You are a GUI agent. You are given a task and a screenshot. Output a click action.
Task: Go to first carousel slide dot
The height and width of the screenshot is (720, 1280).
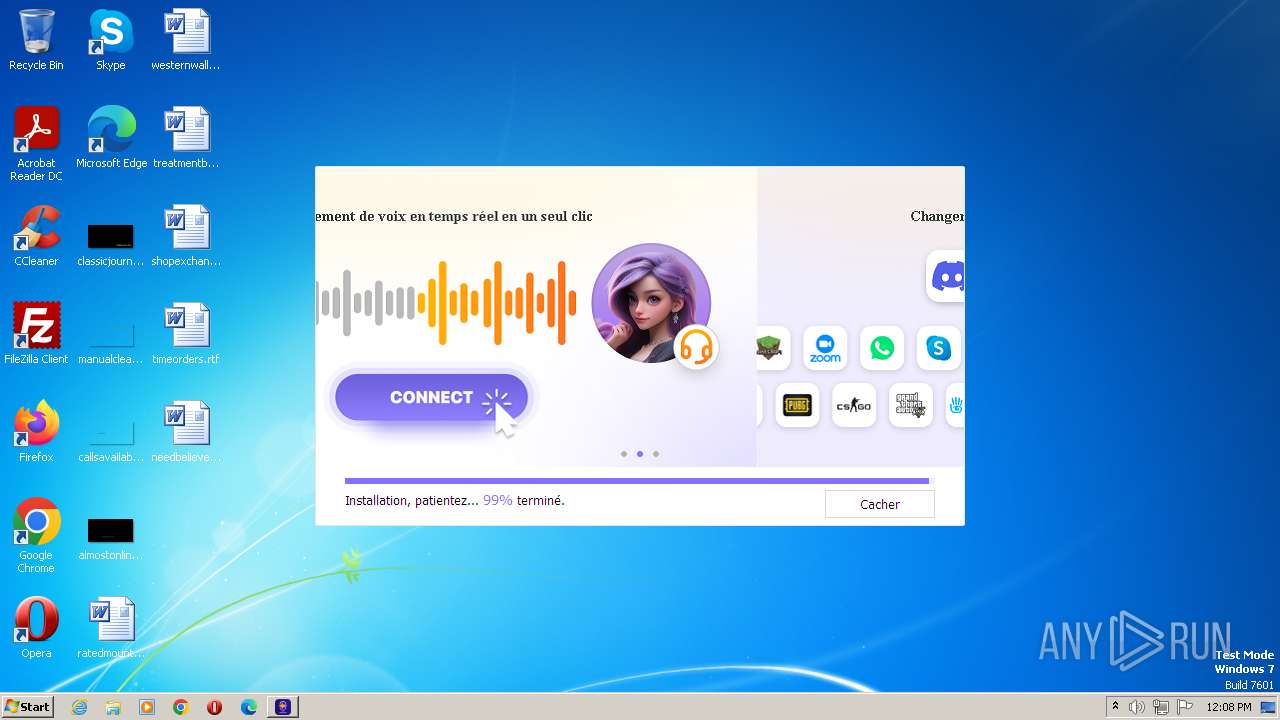pos(624,454)
